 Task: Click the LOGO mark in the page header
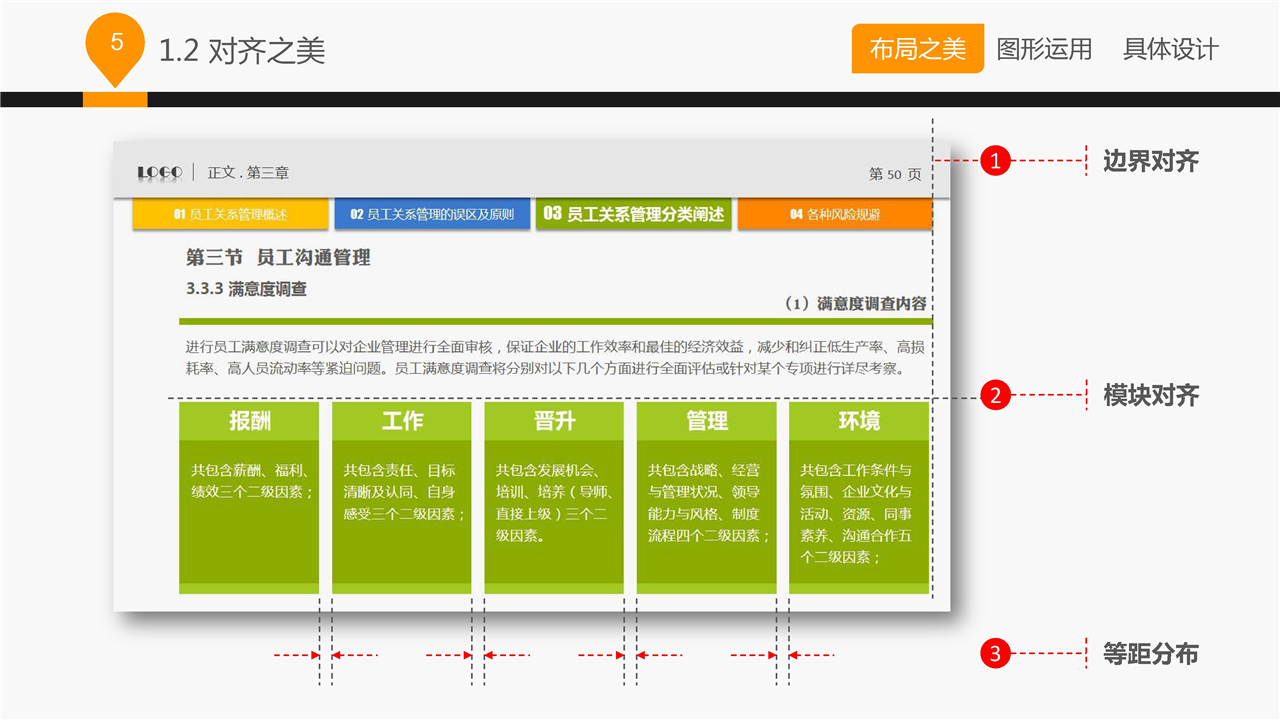[160, 173]
